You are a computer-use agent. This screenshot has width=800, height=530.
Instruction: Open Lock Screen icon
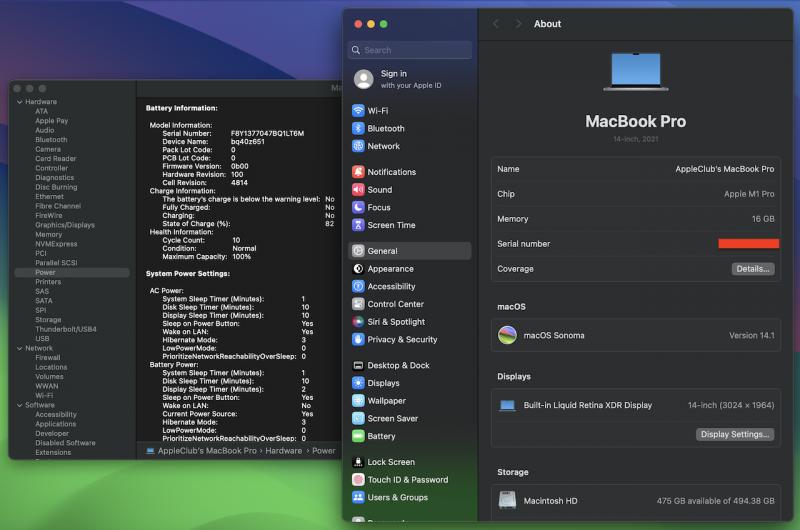point(358,462)
